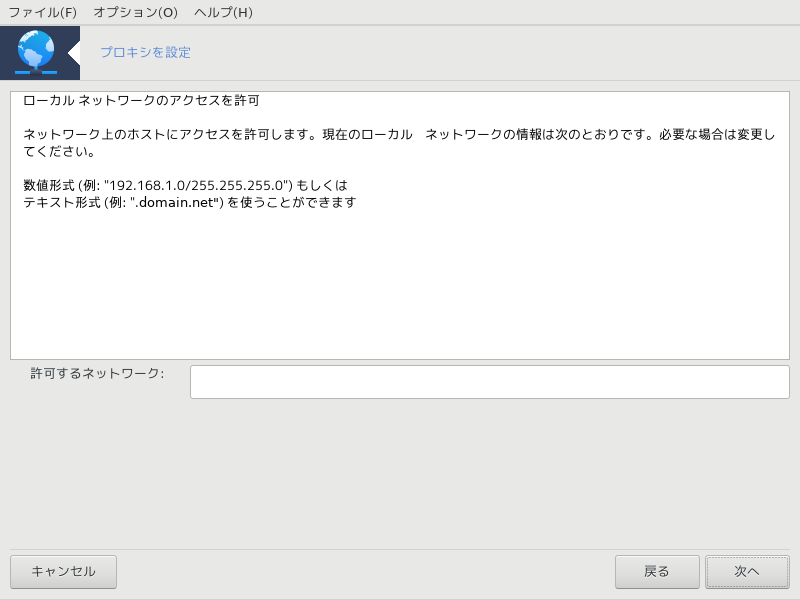Click the 許可するネットワーク: label
The height and width of the screenshot is (600, 800).
coord(97,373)
